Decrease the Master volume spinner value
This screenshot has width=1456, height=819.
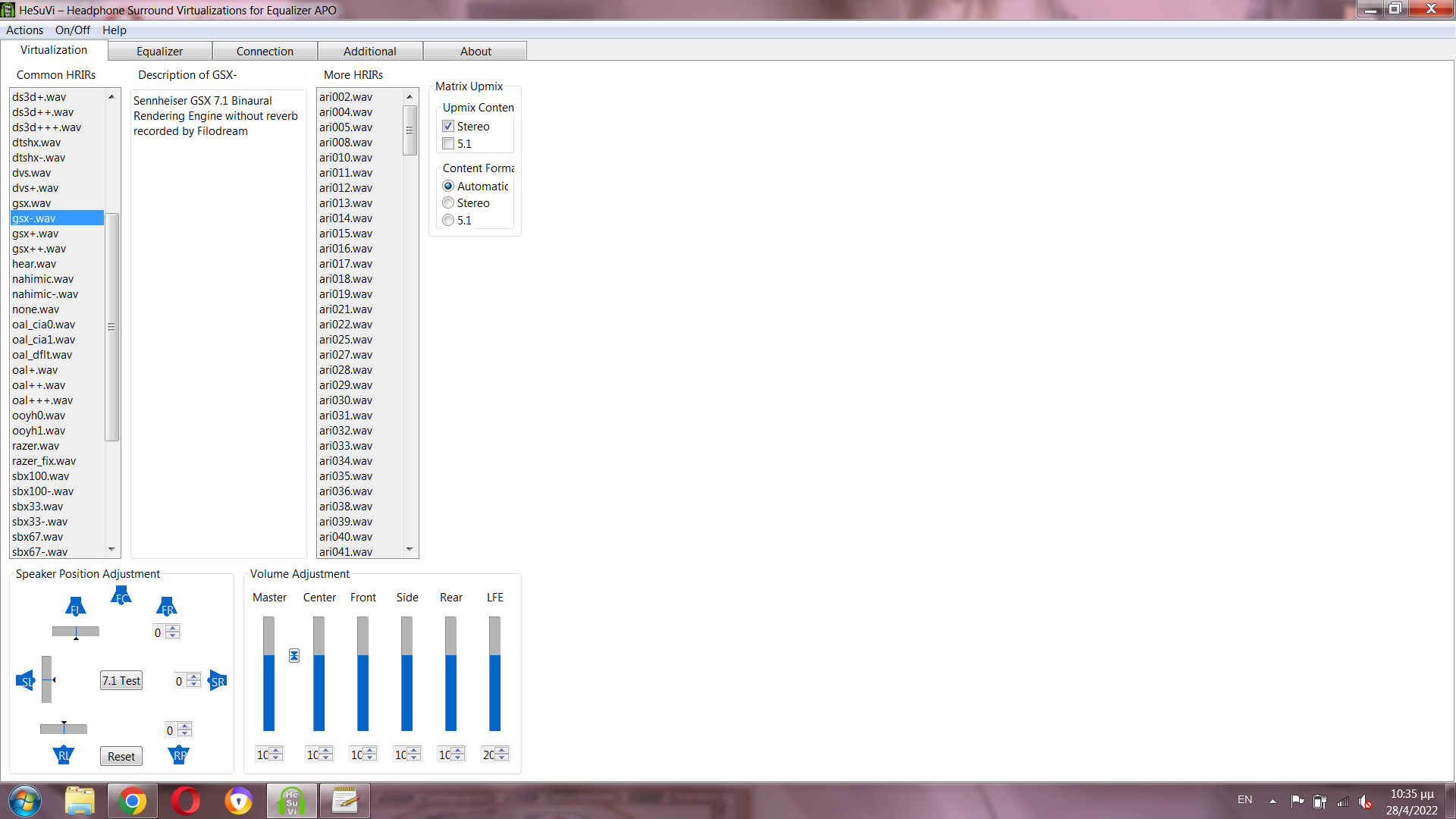276,758
